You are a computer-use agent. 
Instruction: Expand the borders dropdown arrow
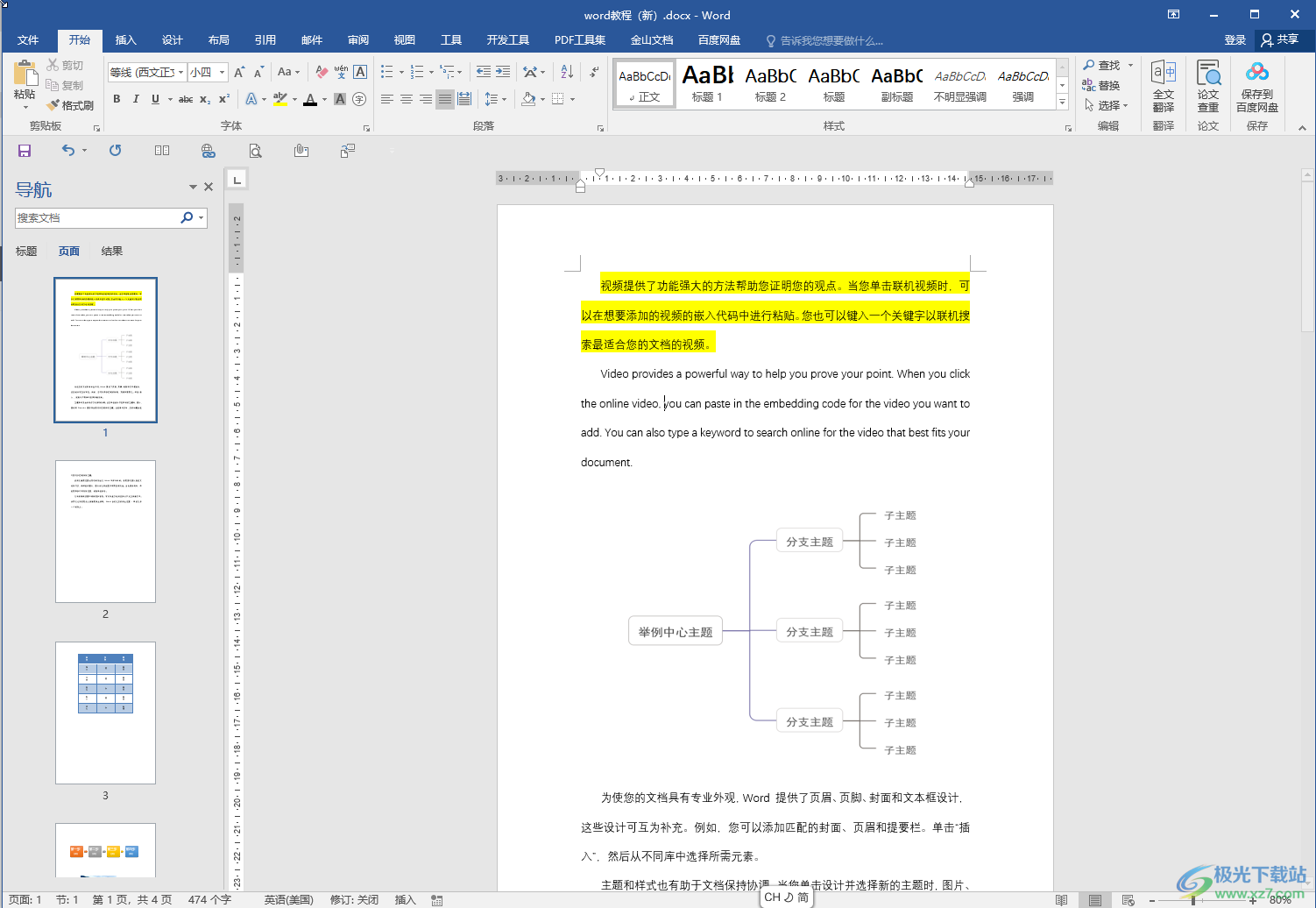[x=572, y=99]
